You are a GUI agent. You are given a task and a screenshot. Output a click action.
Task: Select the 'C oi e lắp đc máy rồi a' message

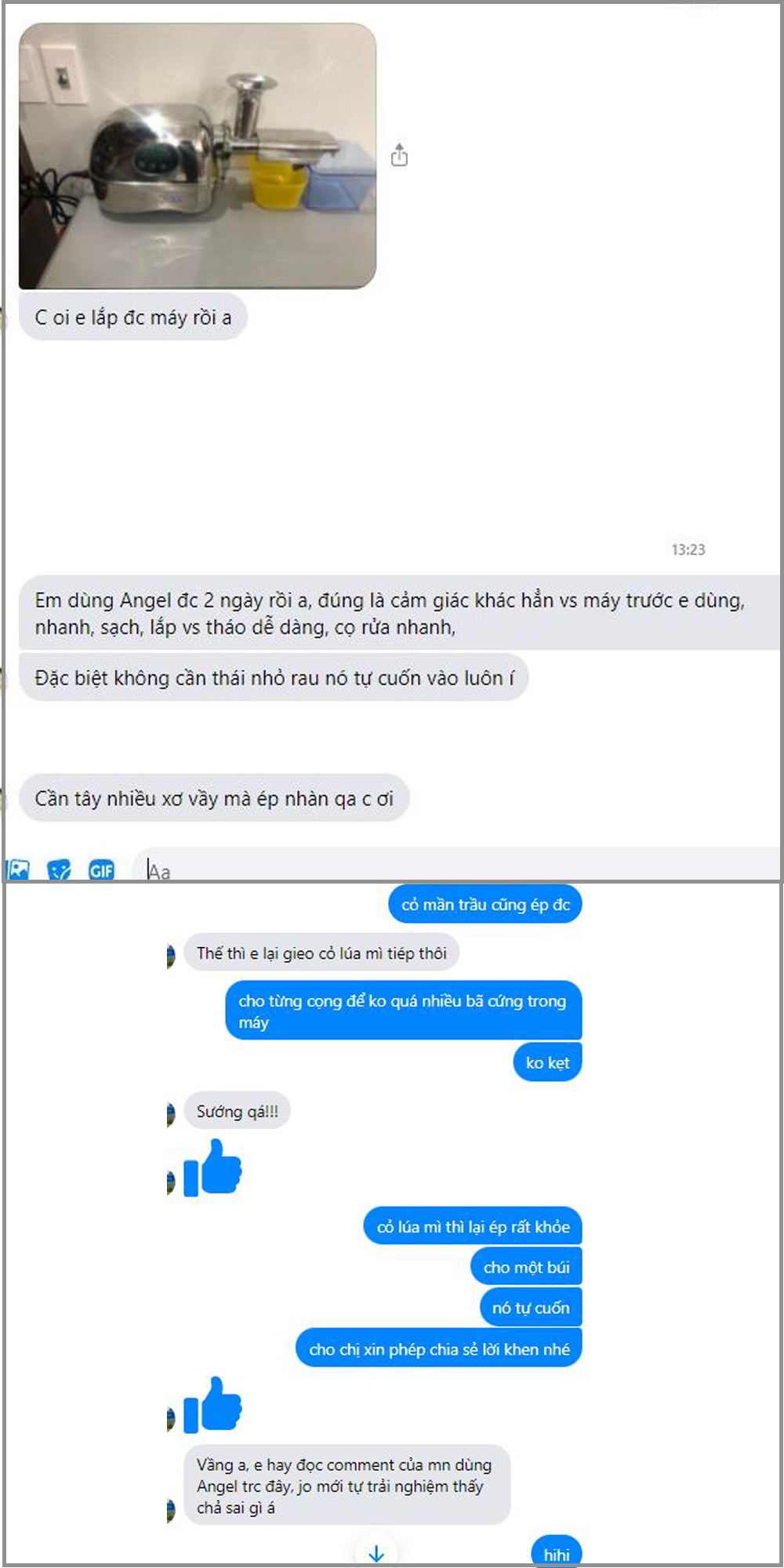pyautogui.click(x=132, y=317)
